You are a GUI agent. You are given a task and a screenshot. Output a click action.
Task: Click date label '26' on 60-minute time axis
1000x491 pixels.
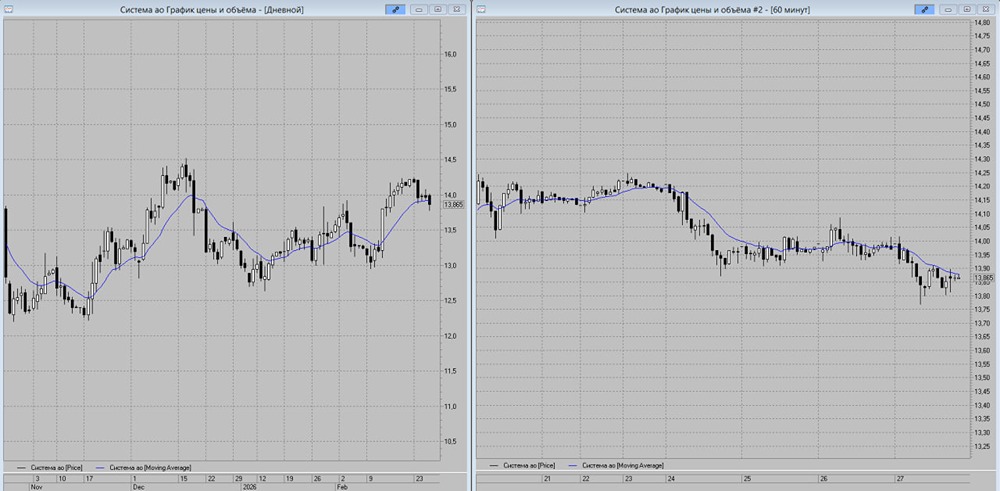pyautogui.click(x=823, y=478)
